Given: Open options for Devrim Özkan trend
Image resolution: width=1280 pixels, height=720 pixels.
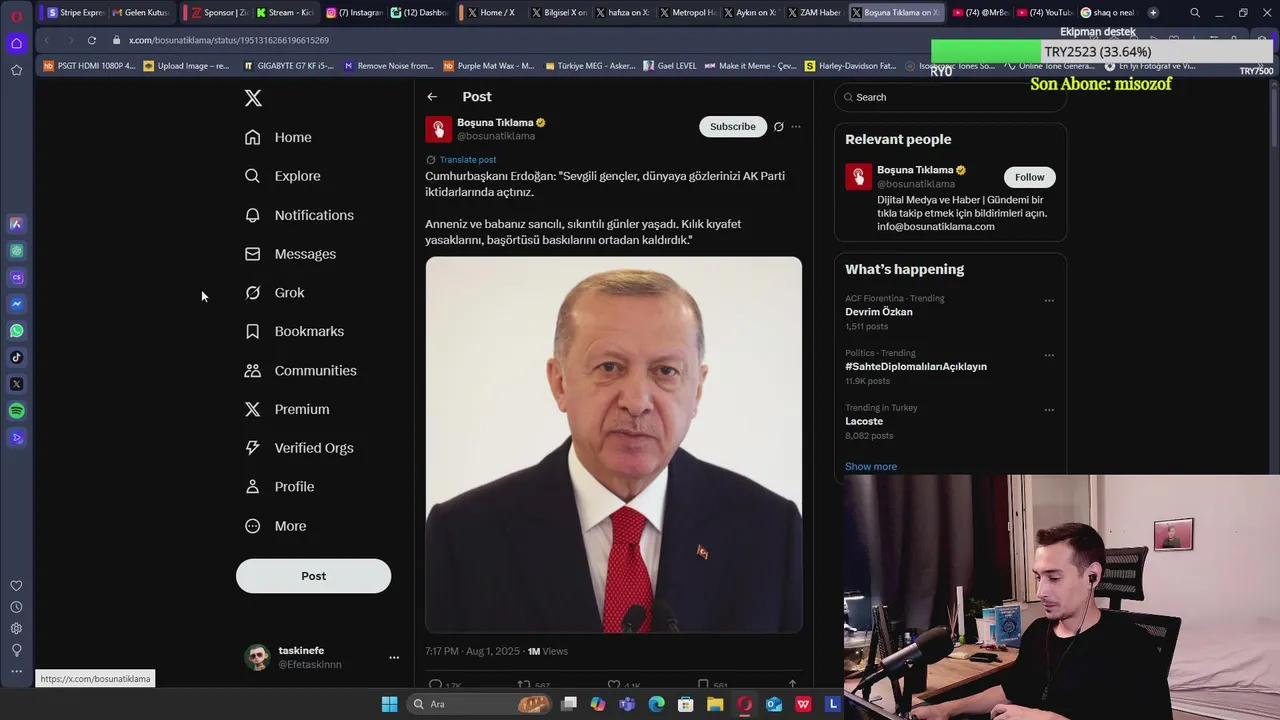Looking at the screenshot, I should (1049, 300).
